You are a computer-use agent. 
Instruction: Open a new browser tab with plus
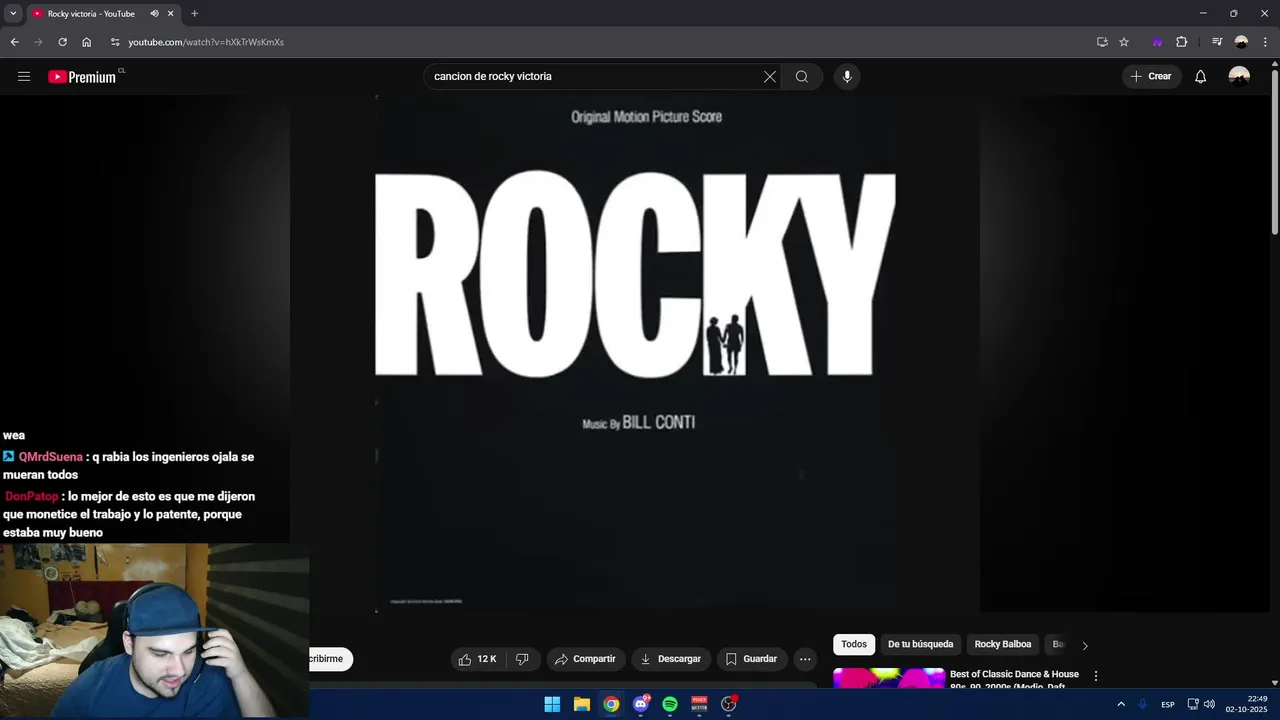[x=194, y=14]
